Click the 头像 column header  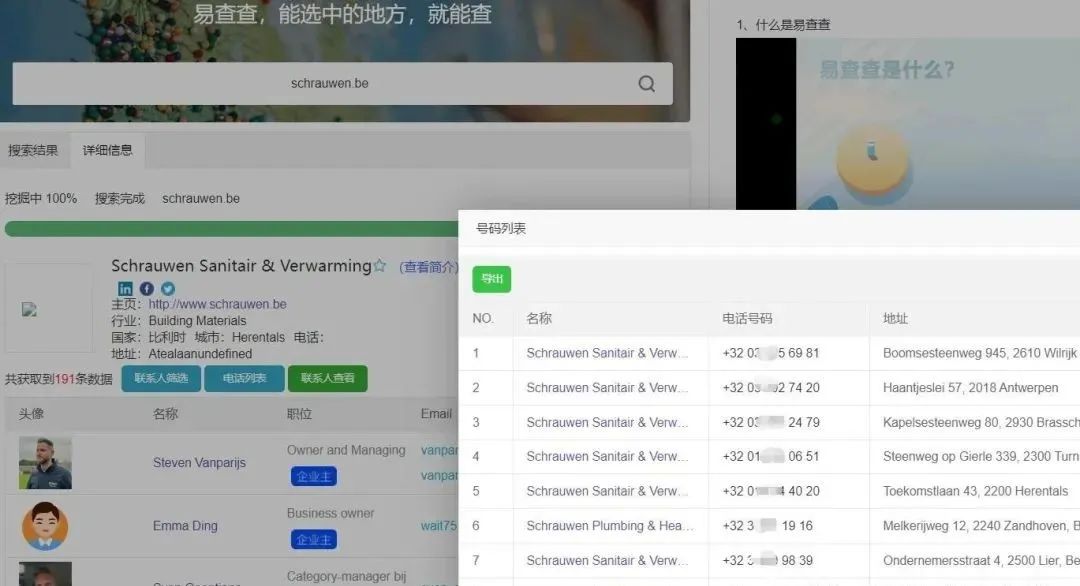click(31, 414)
